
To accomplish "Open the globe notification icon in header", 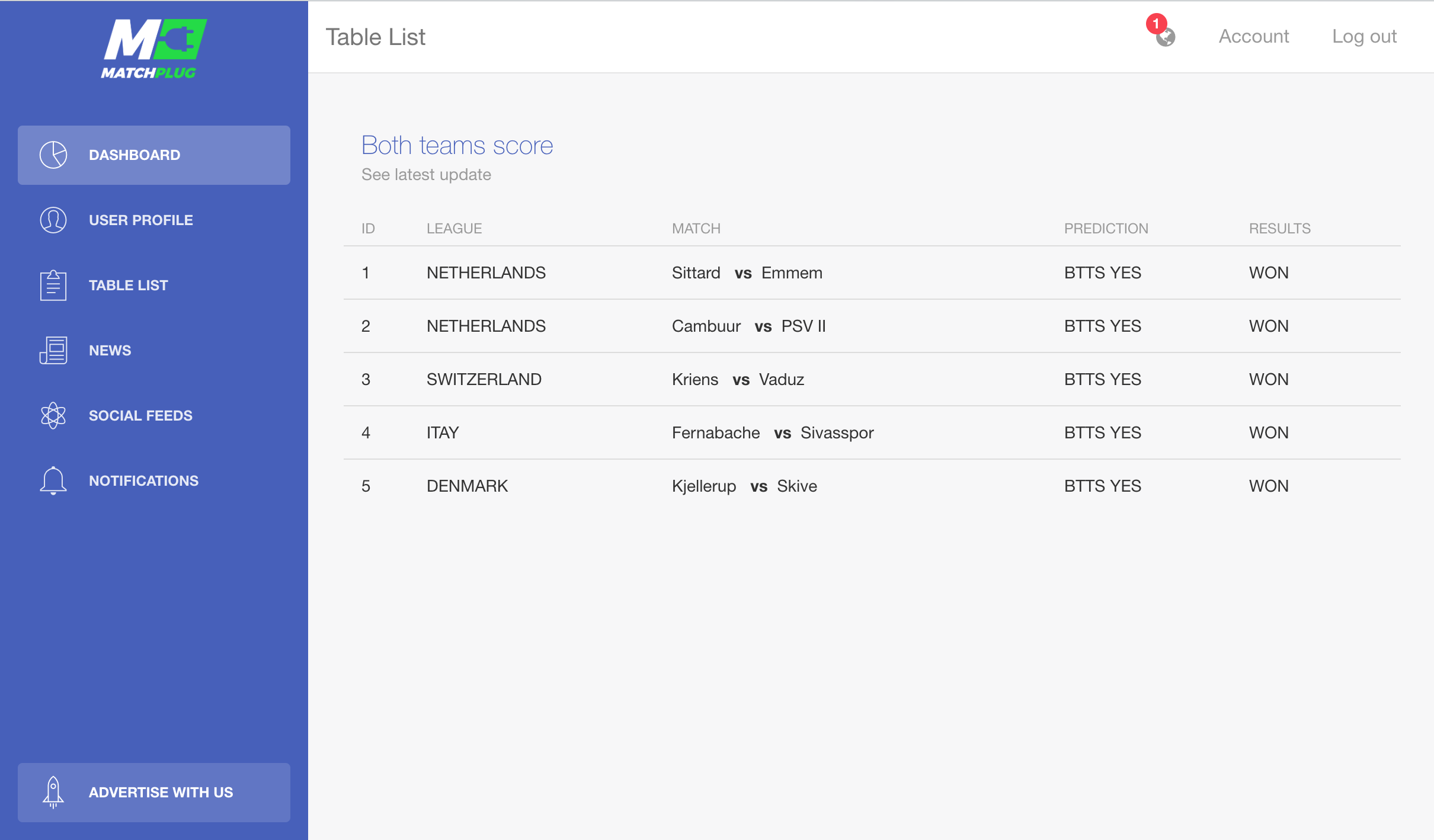I will (x=1167, y=39).
